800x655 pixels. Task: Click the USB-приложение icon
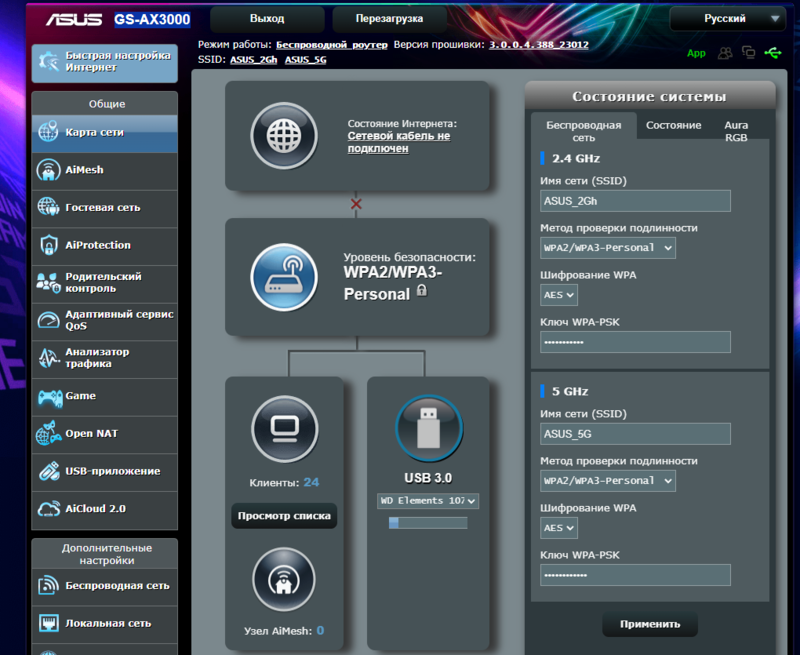click(49, 471)
